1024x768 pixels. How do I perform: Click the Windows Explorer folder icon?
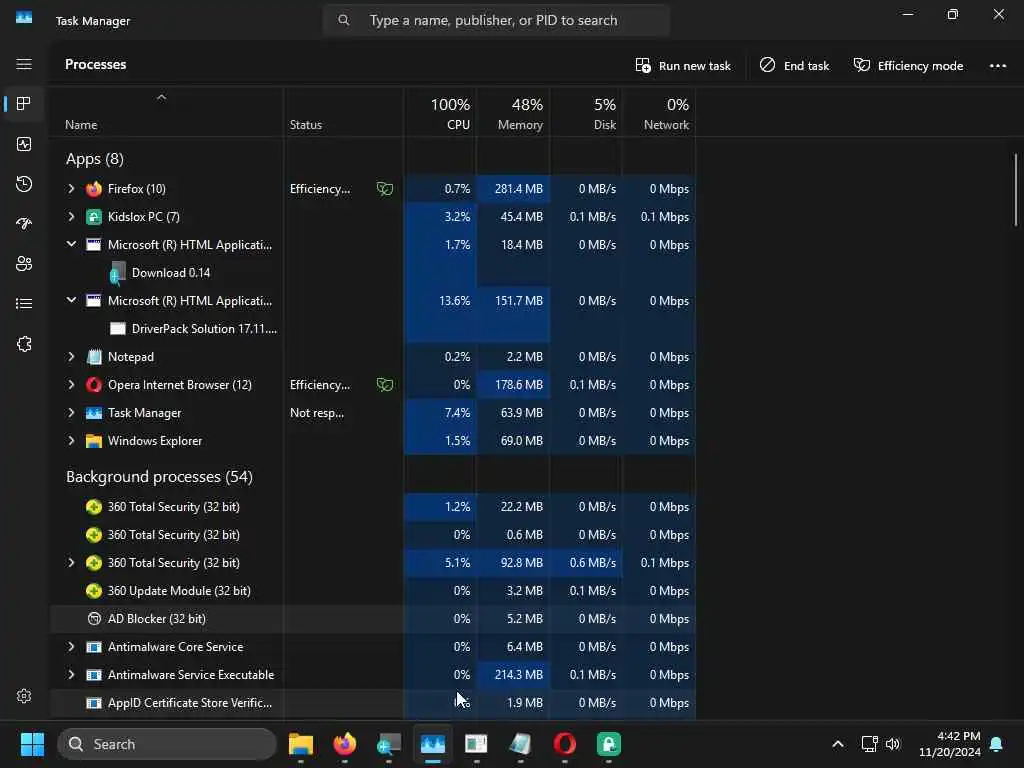(x=94, y=441)
